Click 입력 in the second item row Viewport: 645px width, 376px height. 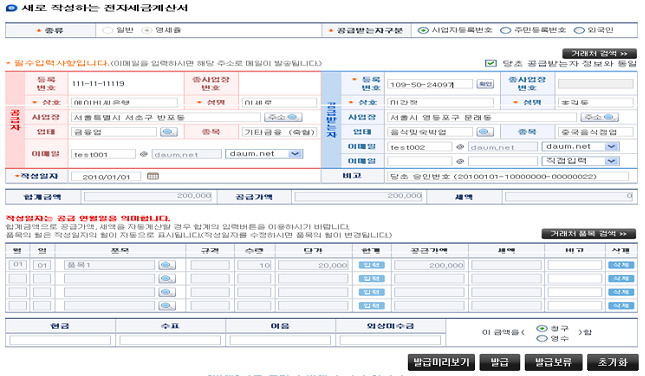pos(371,279)
